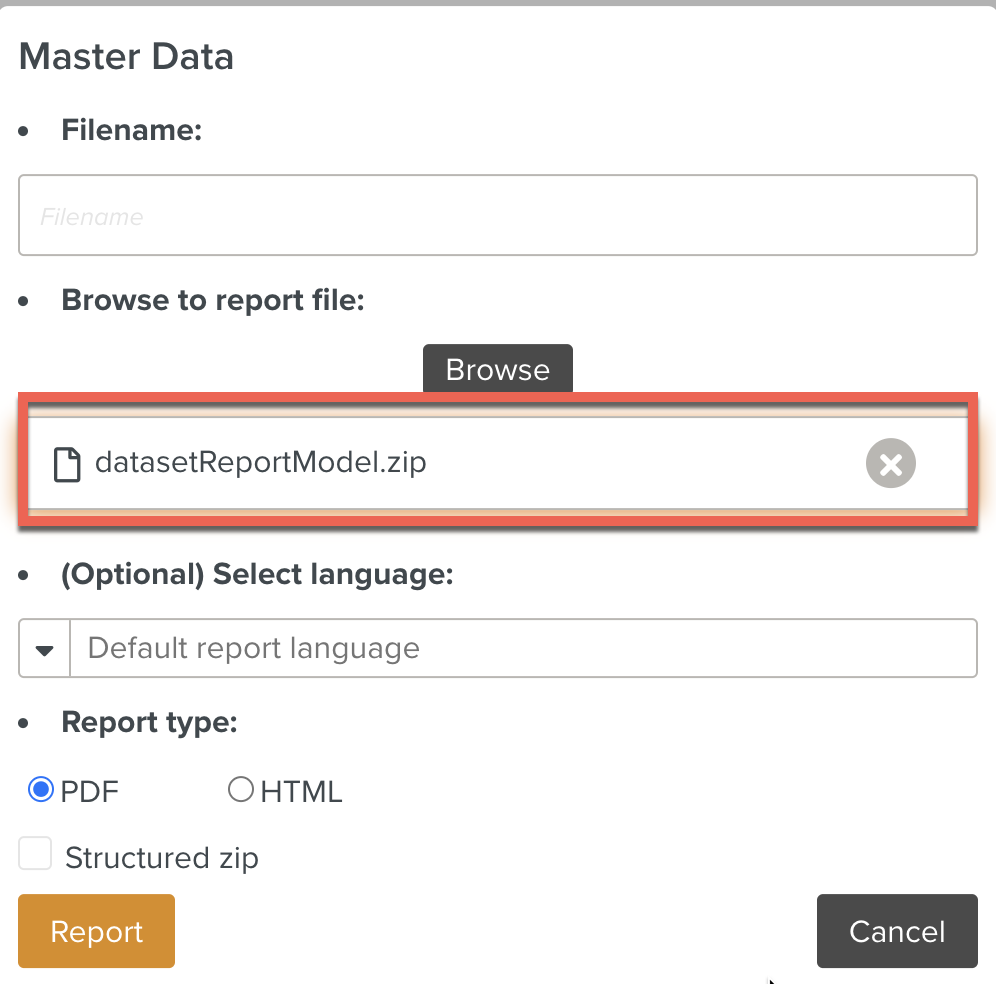Click the Master Data heading
The height and width of the screenshot is (984, 996).
[x=126, y=56]
